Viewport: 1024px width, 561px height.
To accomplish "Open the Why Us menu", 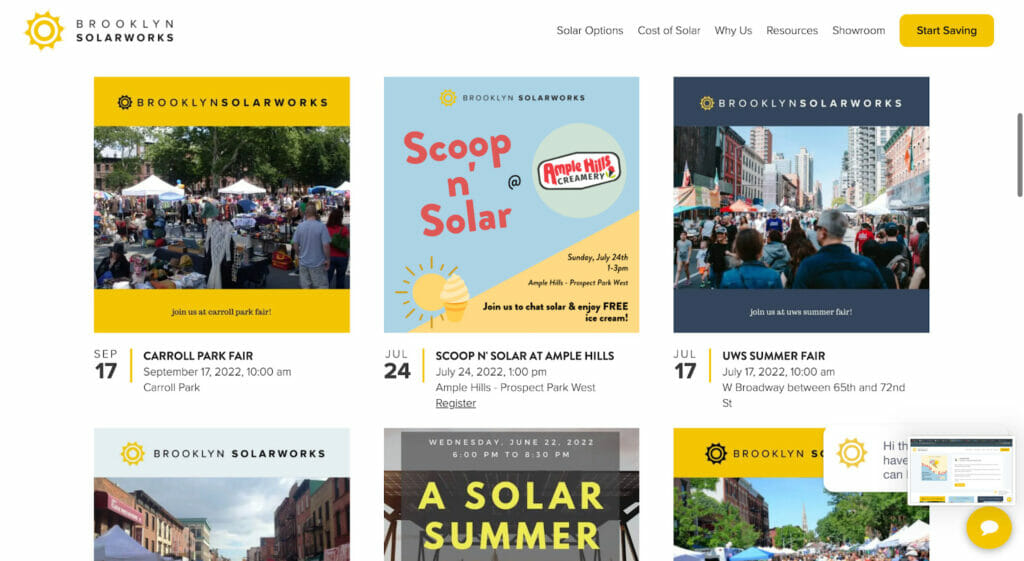I will [733, 31].
